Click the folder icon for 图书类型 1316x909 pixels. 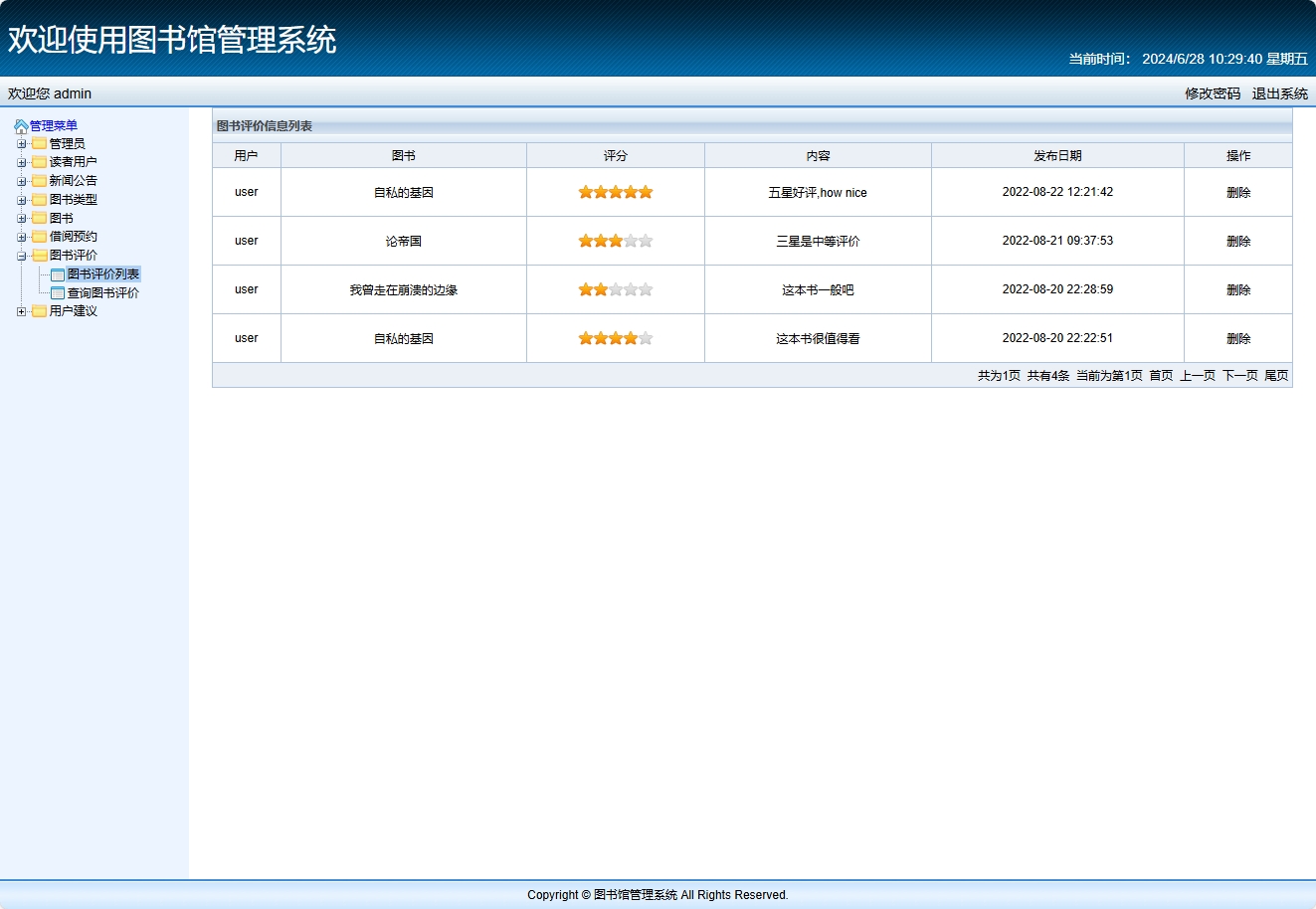tap(38, 199)
